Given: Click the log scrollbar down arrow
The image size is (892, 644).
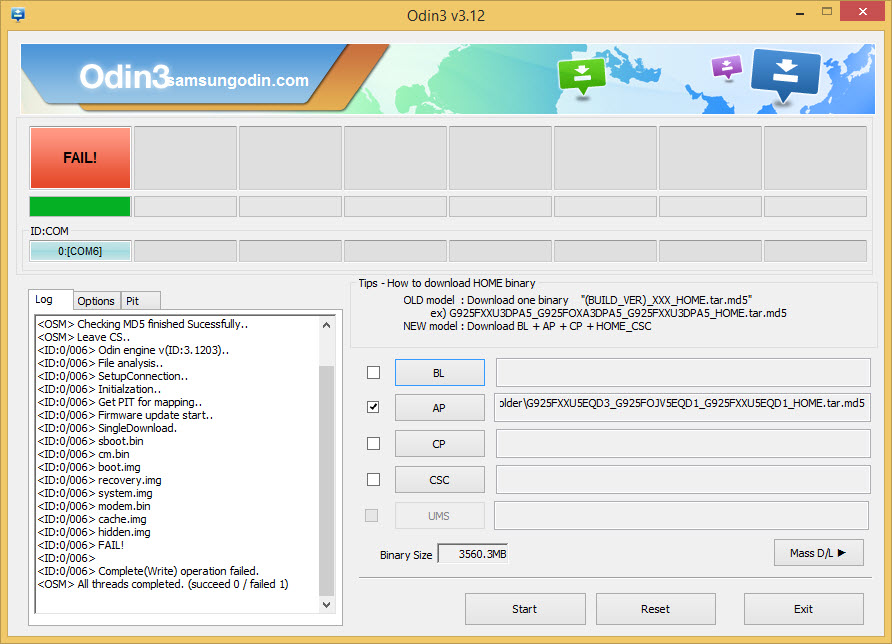Looking at the screenshot, I should click(x=327, y=605).
